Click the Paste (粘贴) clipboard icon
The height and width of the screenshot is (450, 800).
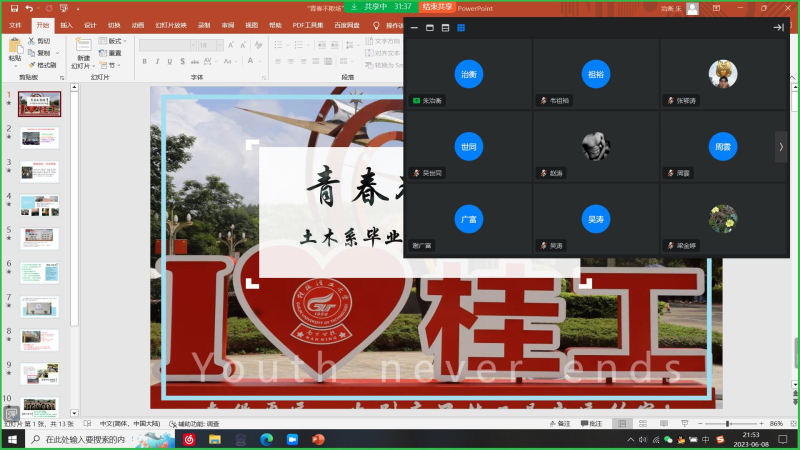[14, 49]
